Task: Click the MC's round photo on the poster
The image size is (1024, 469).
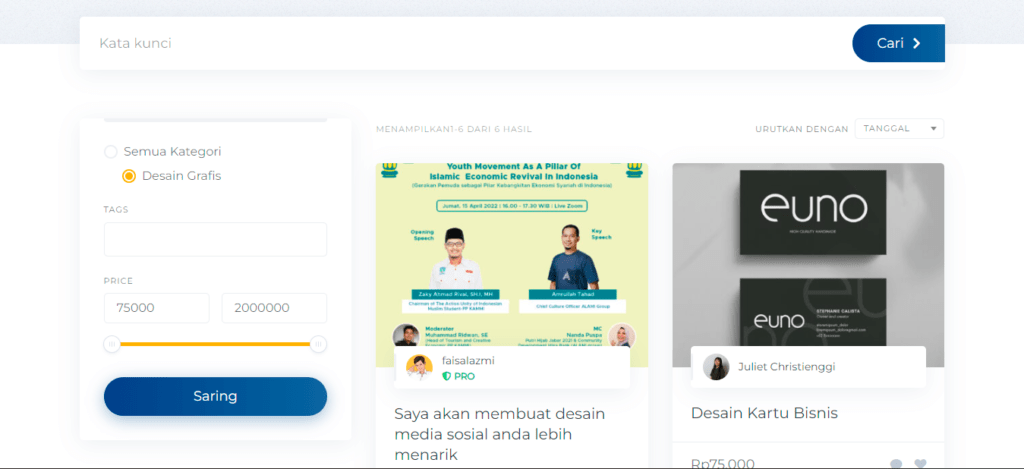Action: pyautogui.click(x=621, y=336)
